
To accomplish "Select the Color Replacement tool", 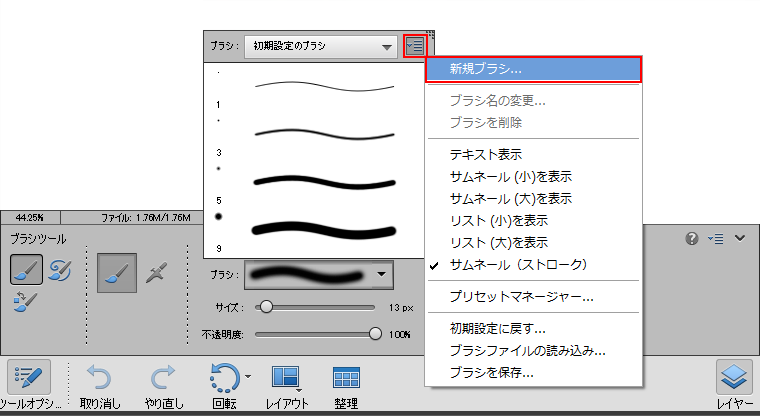I will pyautogui.click(x=25, y=301).
